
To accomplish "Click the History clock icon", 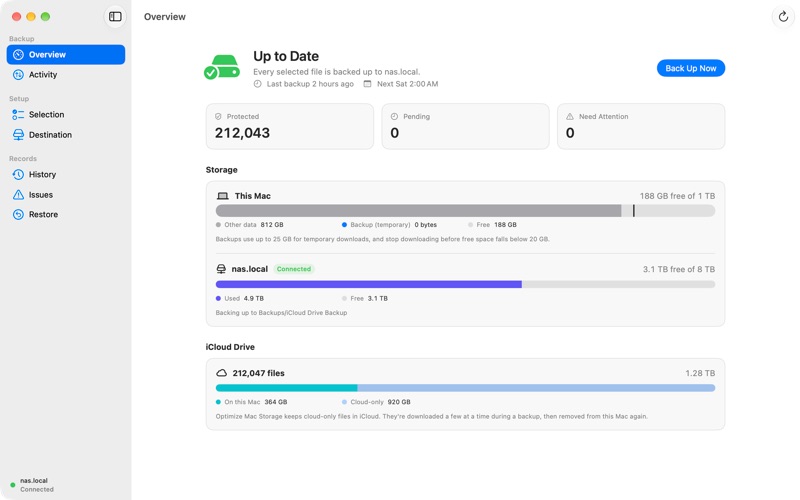I will pyautogui.click(x=18, y=174).
